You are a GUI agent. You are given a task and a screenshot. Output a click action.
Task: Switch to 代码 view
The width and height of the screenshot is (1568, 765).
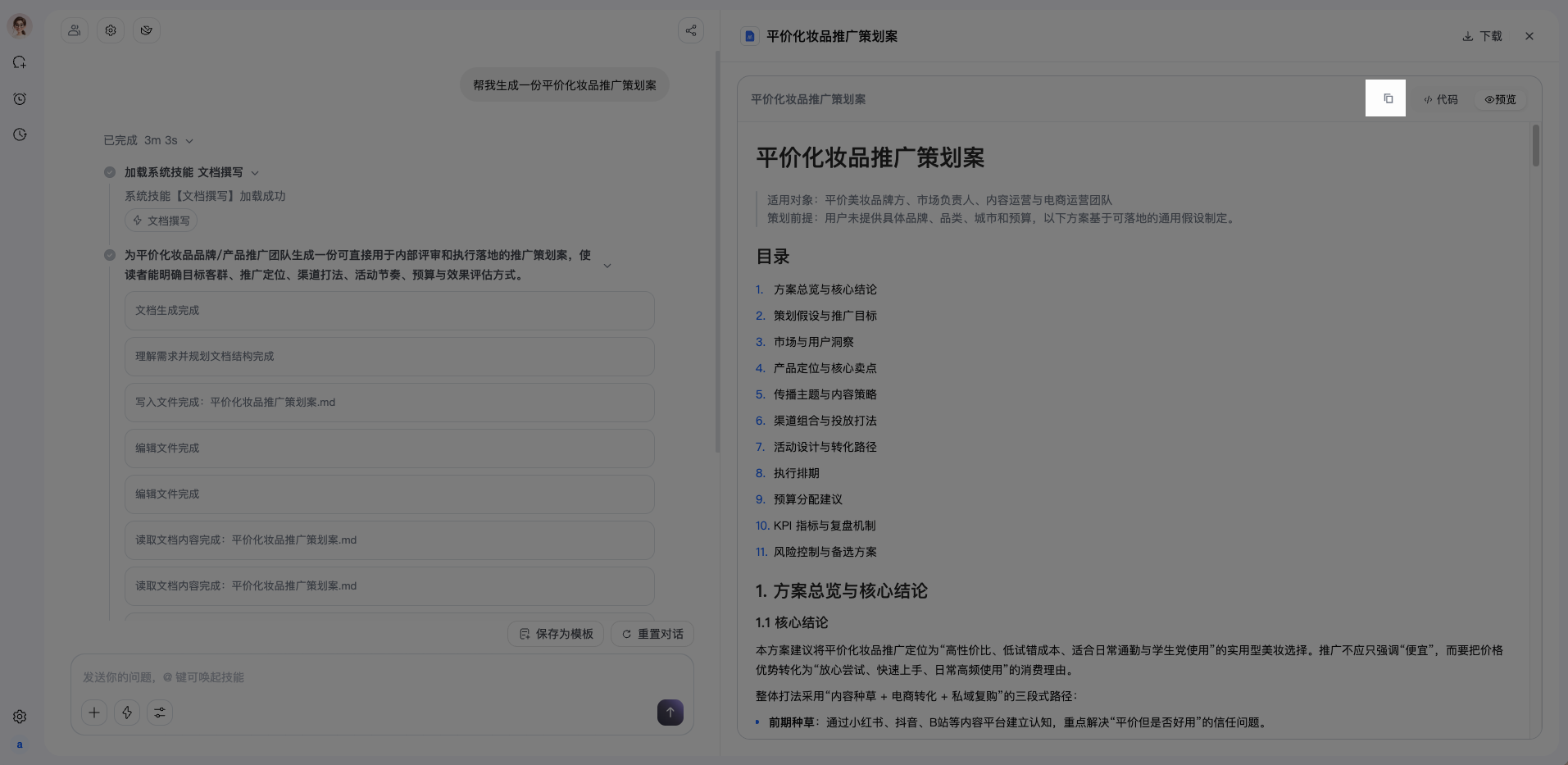(x=1441, y=99)
